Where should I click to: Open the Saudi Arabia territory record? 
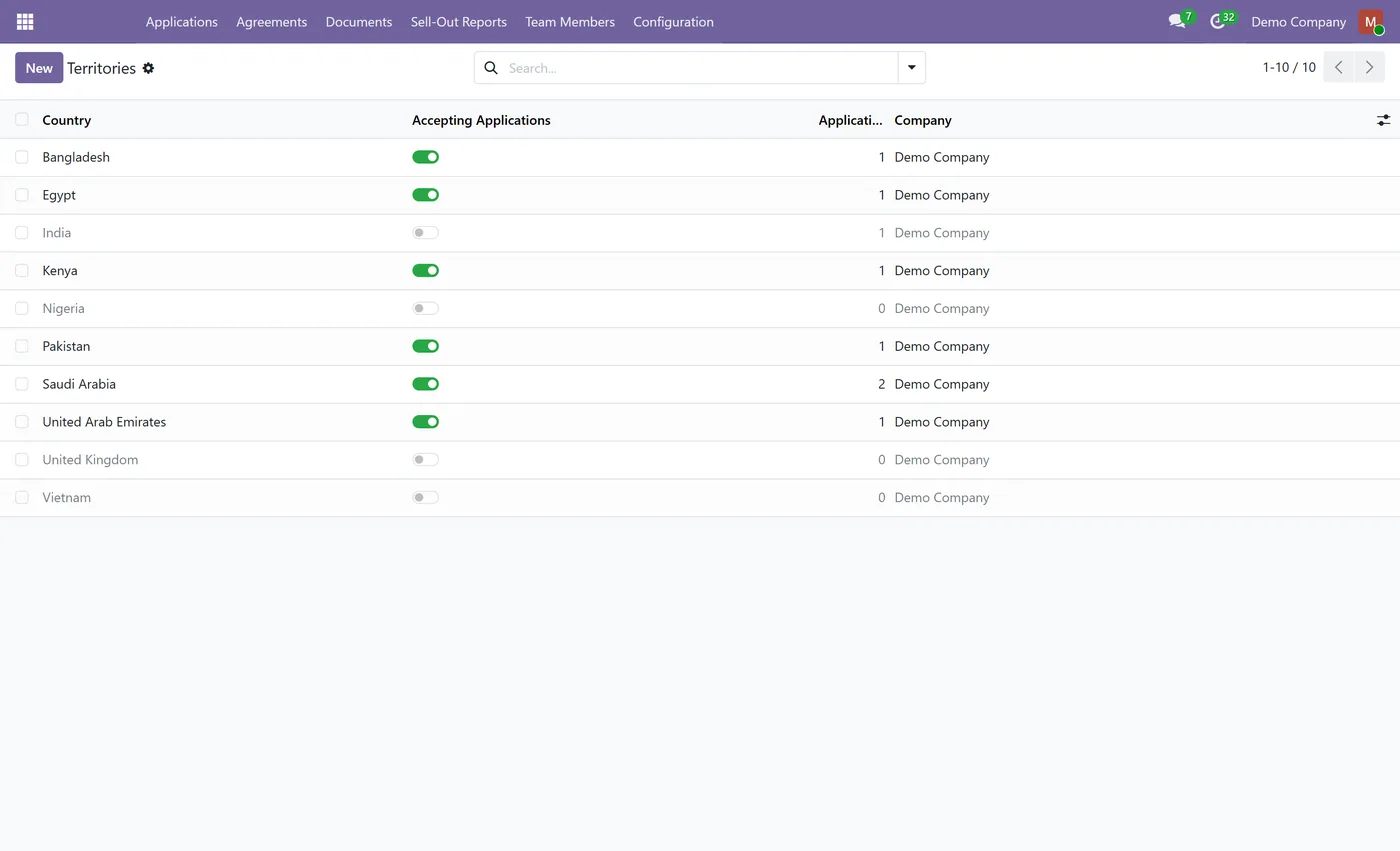(x=79, y=384)
